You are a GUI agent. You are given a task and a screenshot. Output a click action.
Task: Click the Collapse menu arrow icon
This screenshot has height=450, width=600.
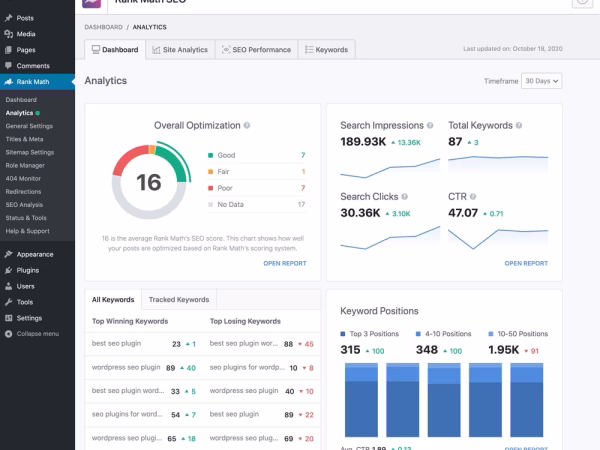pyautogui.click(x=8, y=334)
